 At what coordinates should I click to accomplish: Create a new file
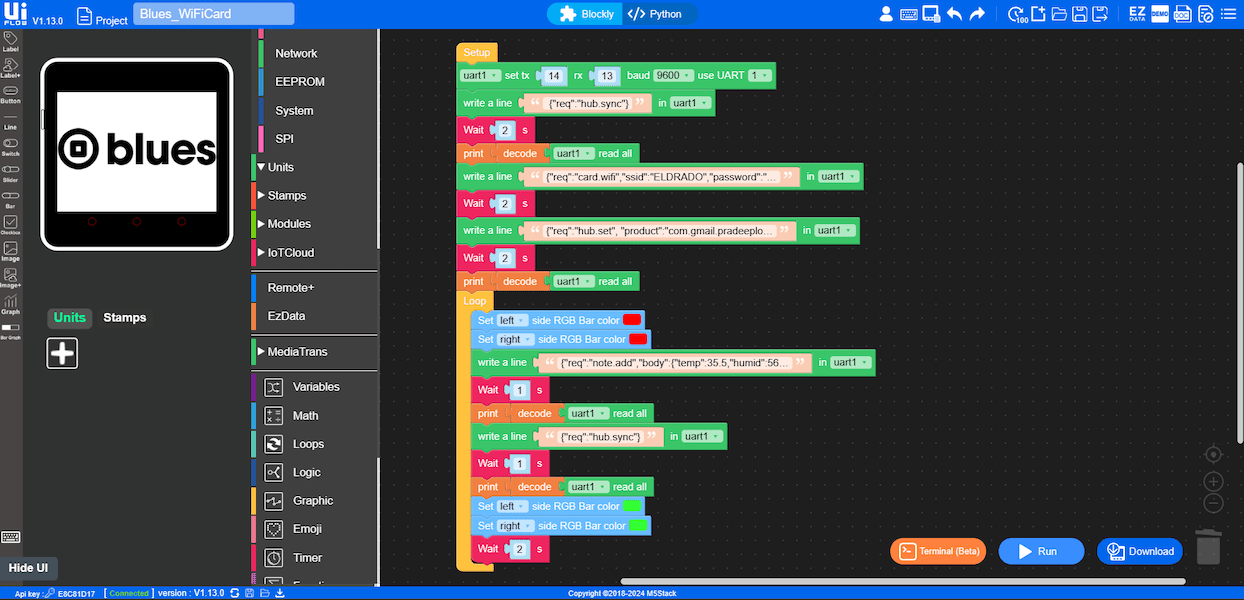[1038, 14]
